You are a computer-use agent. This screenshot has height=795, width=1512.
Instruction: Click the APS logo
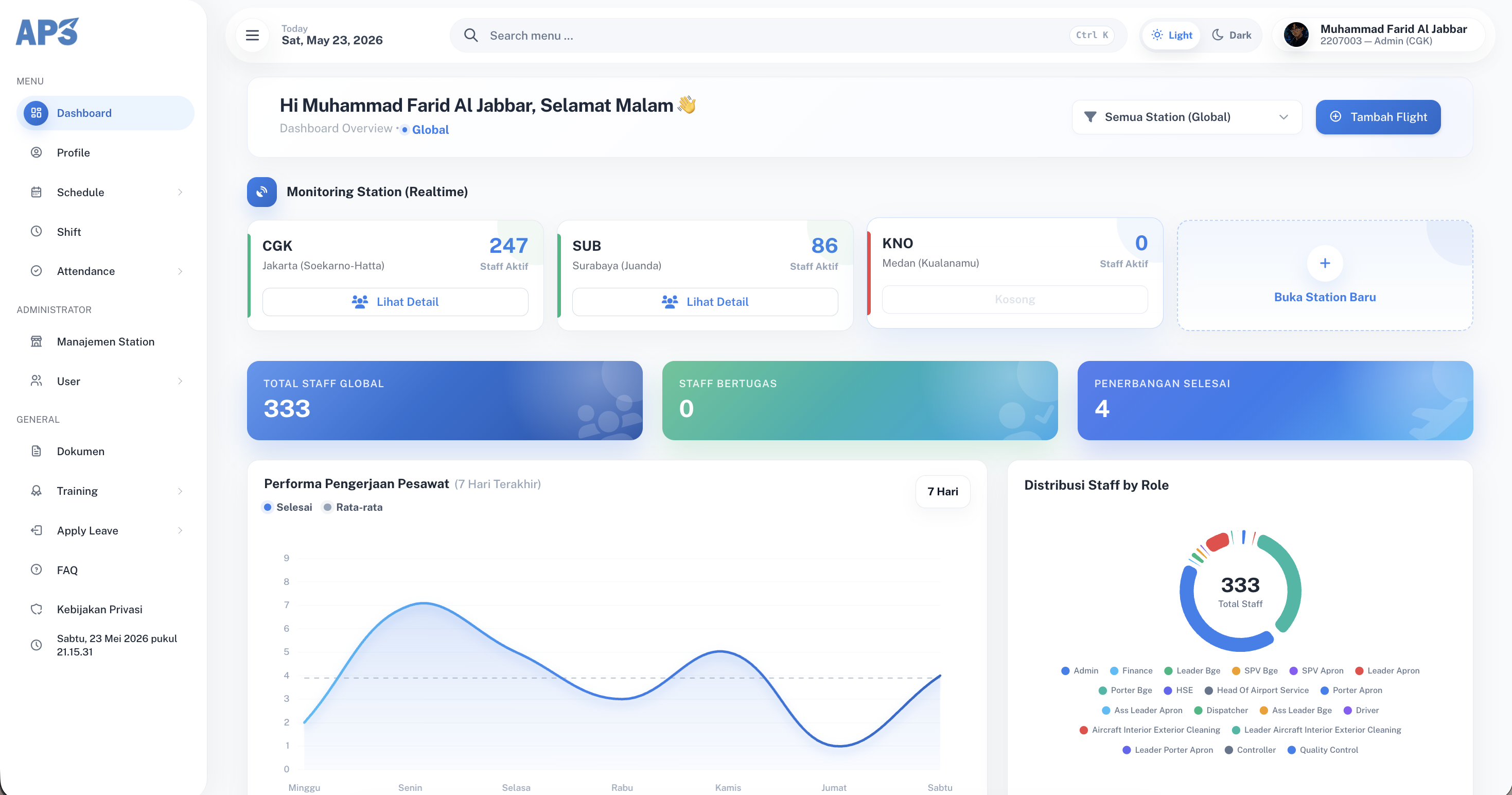(x=47, y=32)
